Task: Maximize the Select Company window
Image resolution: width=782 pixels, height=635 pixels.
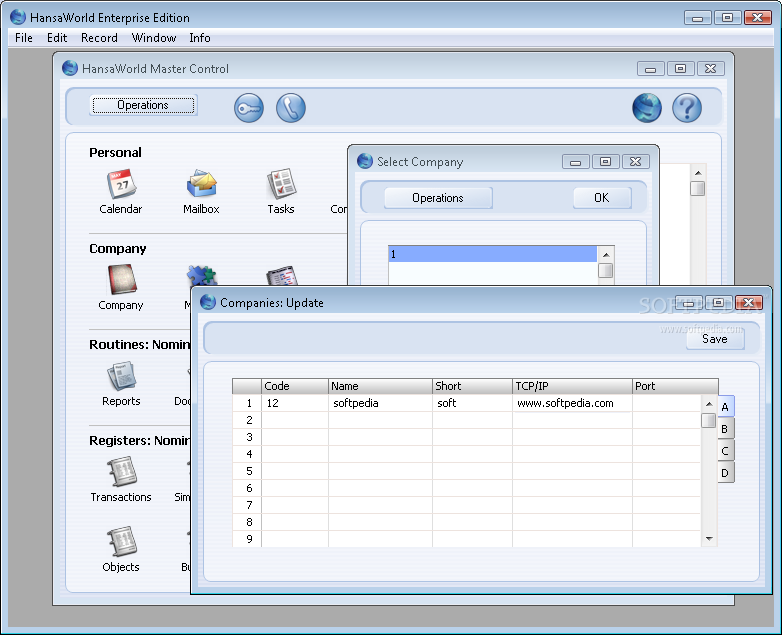Action: click(605, 162)
